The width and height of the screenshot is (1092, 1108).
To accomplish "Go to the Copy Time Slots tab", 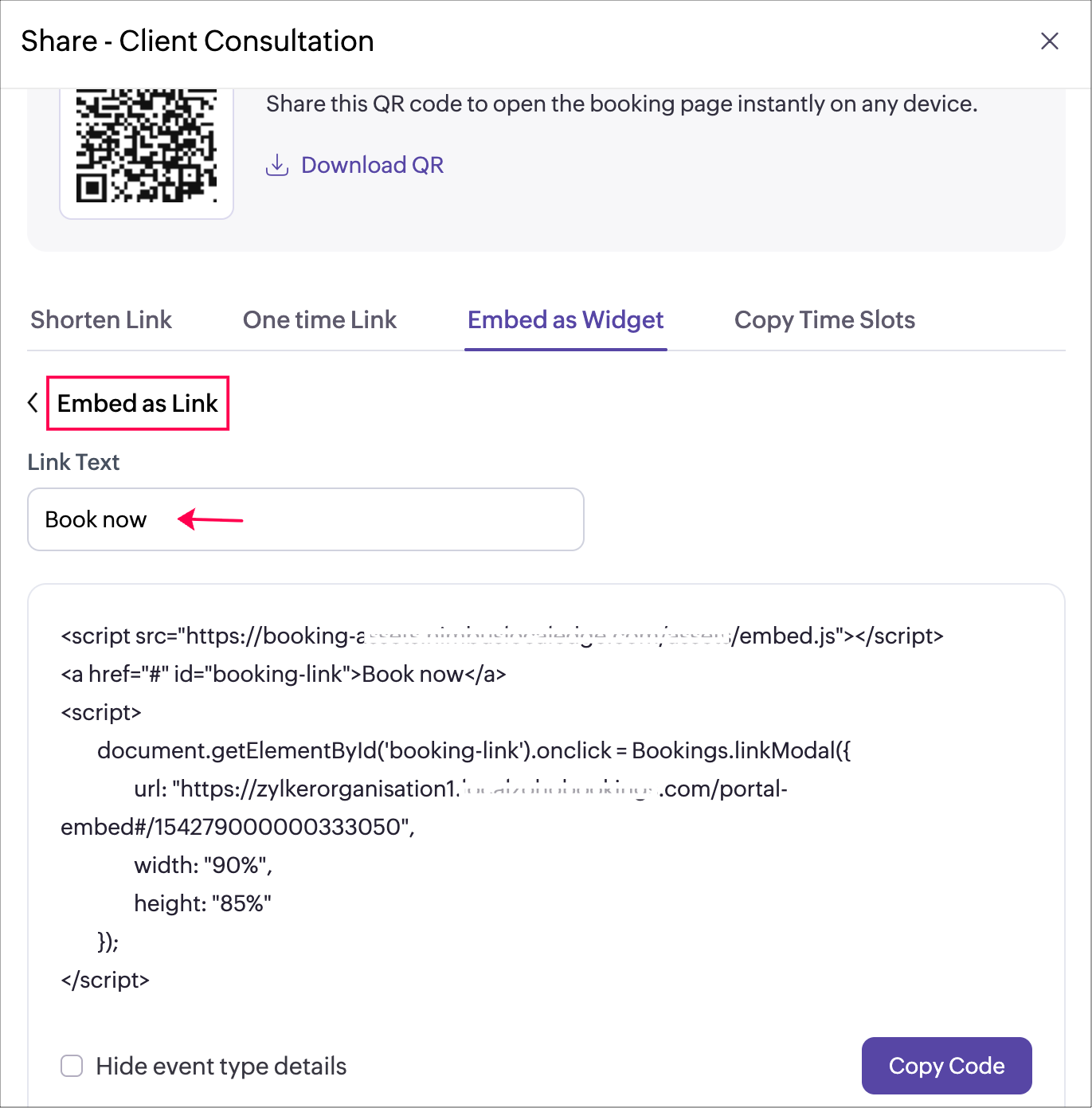I will (x=824, y=320).
